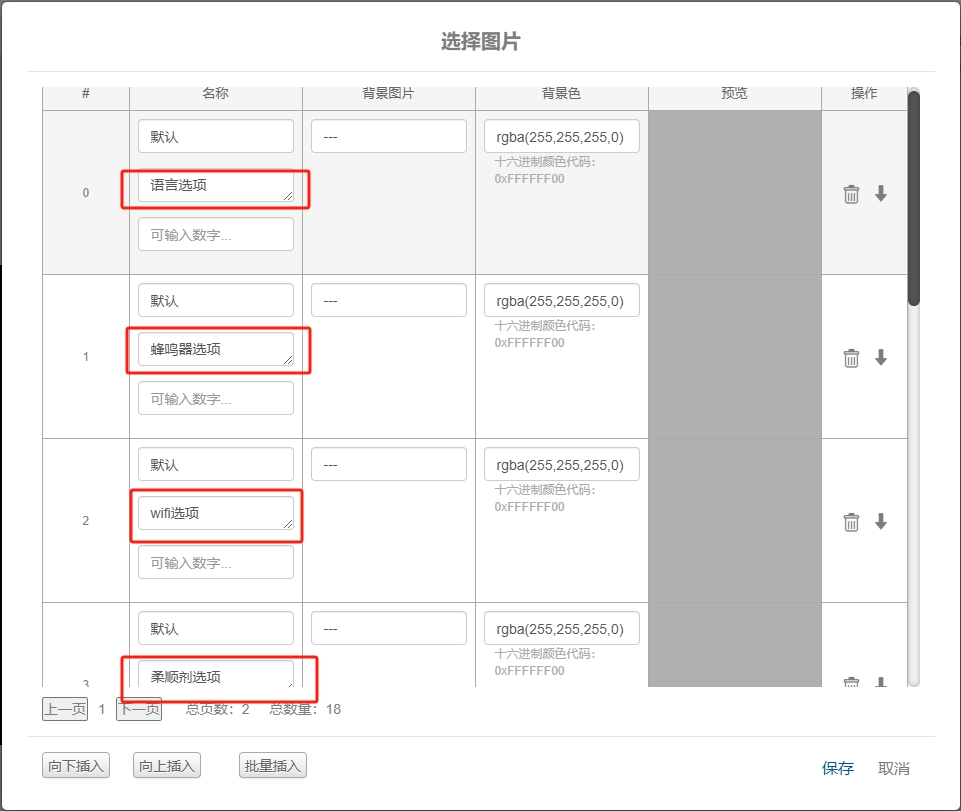Click the preview area of row 1
Viewport: 961px width, 811px height.
tap(734, 357)
